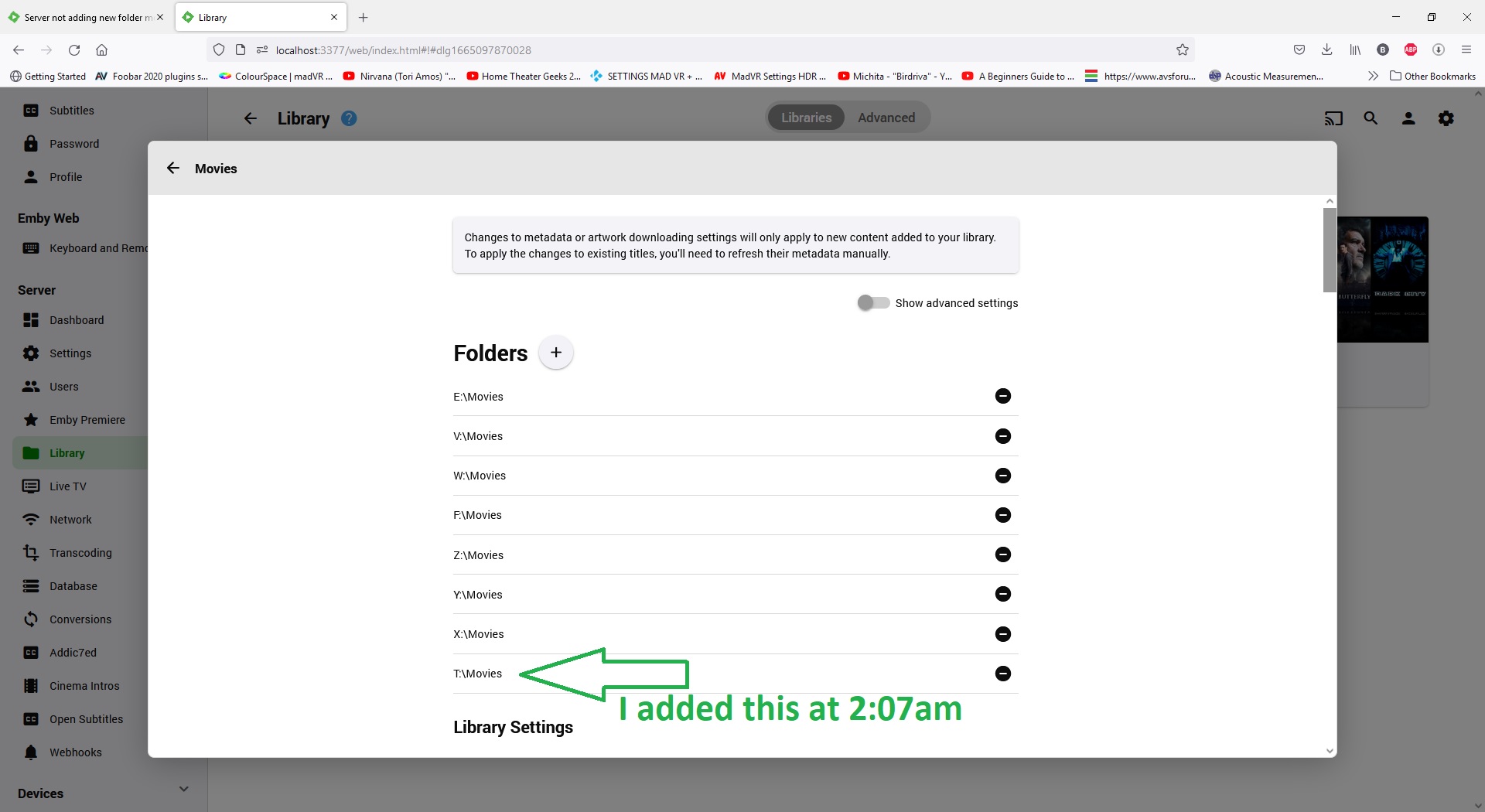Open the Adblock Plus extension
Screen dimensions: 1485x812
coord(1411,50)
